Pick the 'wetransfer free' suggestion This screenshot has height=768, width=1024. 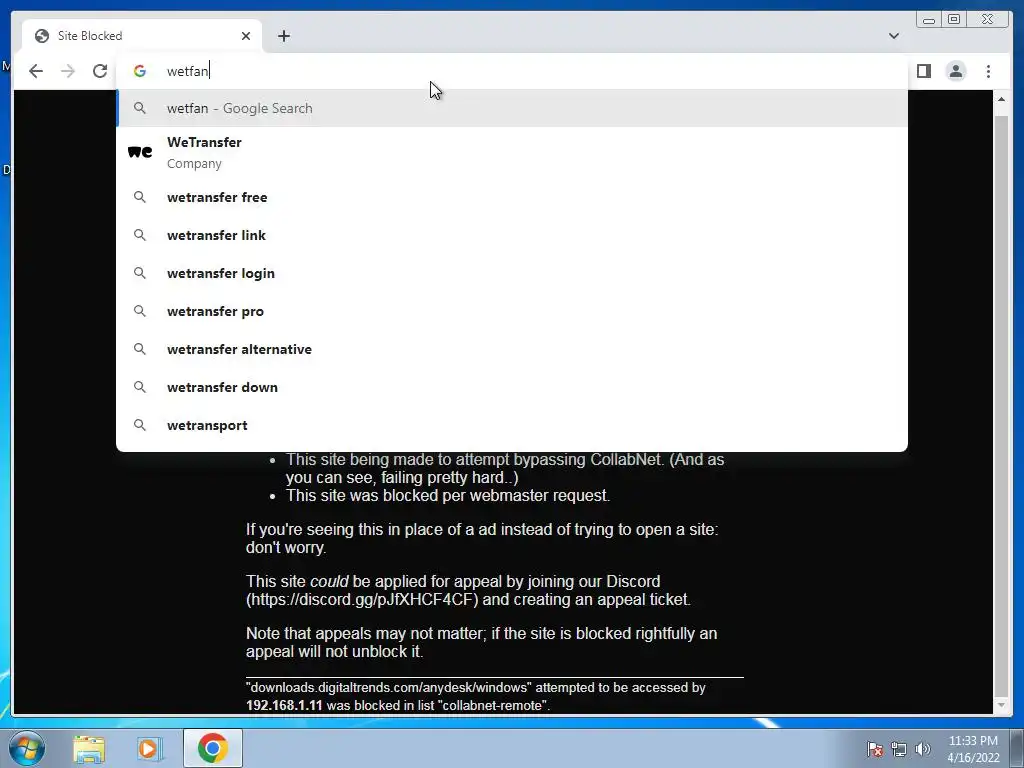pyautogui.click(x=512, y=197)
